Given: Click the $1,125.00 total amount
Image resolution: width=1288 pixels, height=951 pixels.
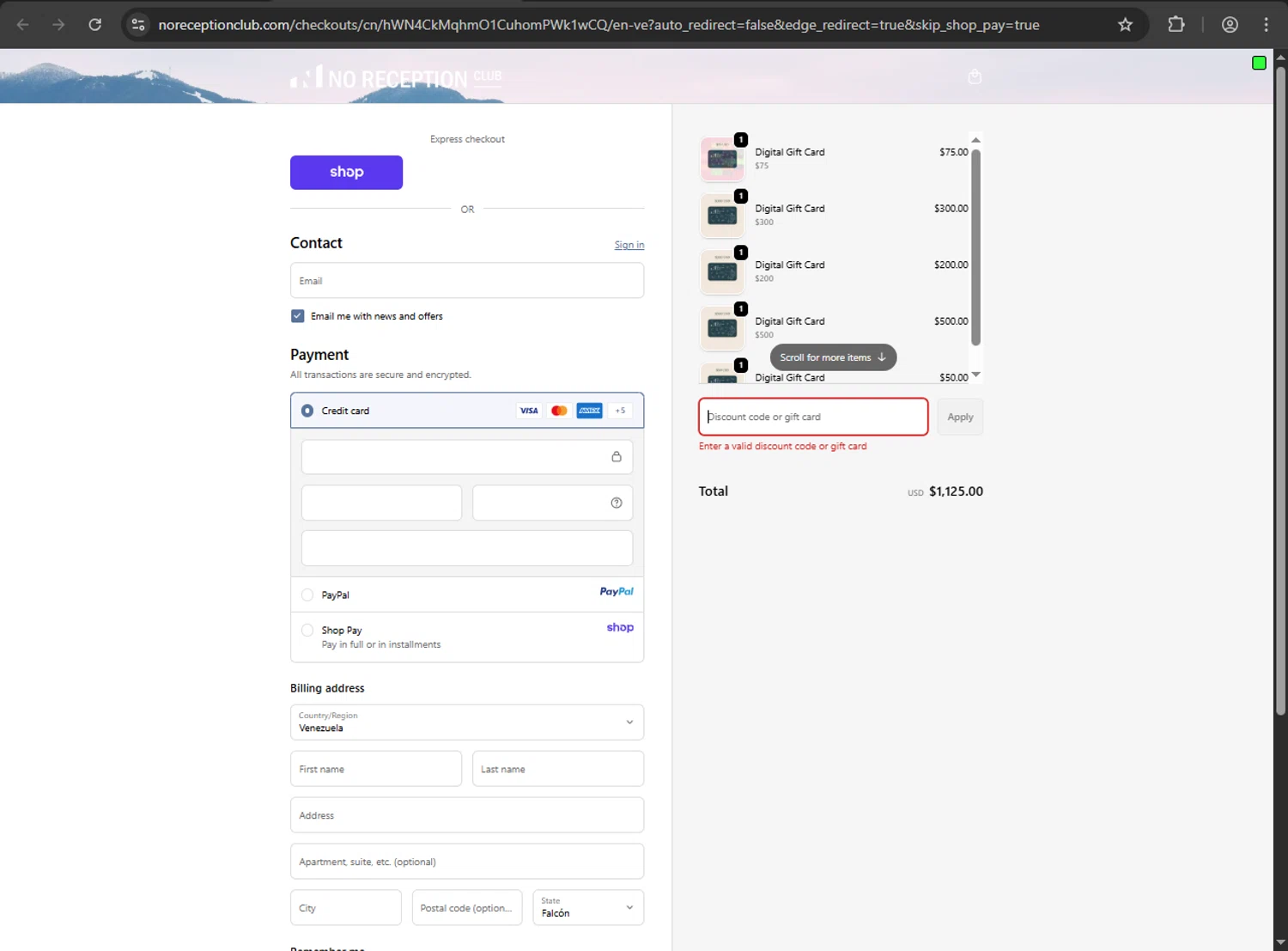Looking at the screenshot, I should point(956,491).
